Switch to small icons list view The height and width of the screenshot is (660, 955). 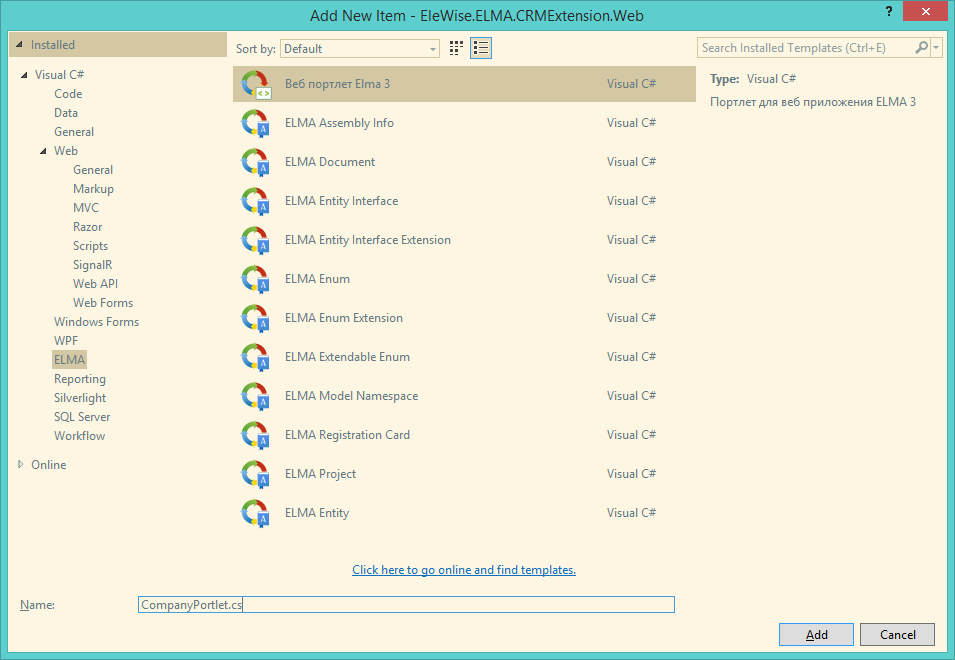(481, 48)
